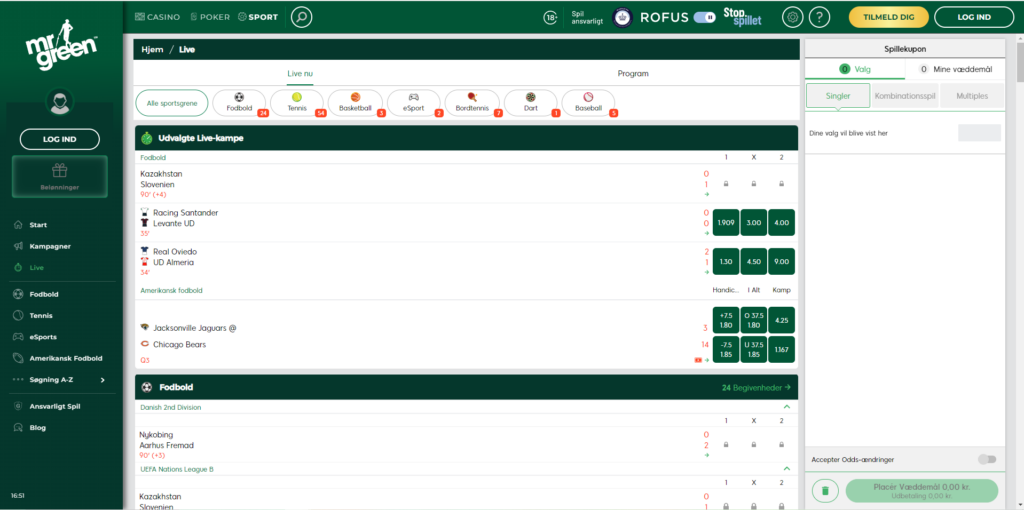Select the Basketball sport filter
Image resolution: width=1024 pixels, height=510 pixels.
coord(355,103)
